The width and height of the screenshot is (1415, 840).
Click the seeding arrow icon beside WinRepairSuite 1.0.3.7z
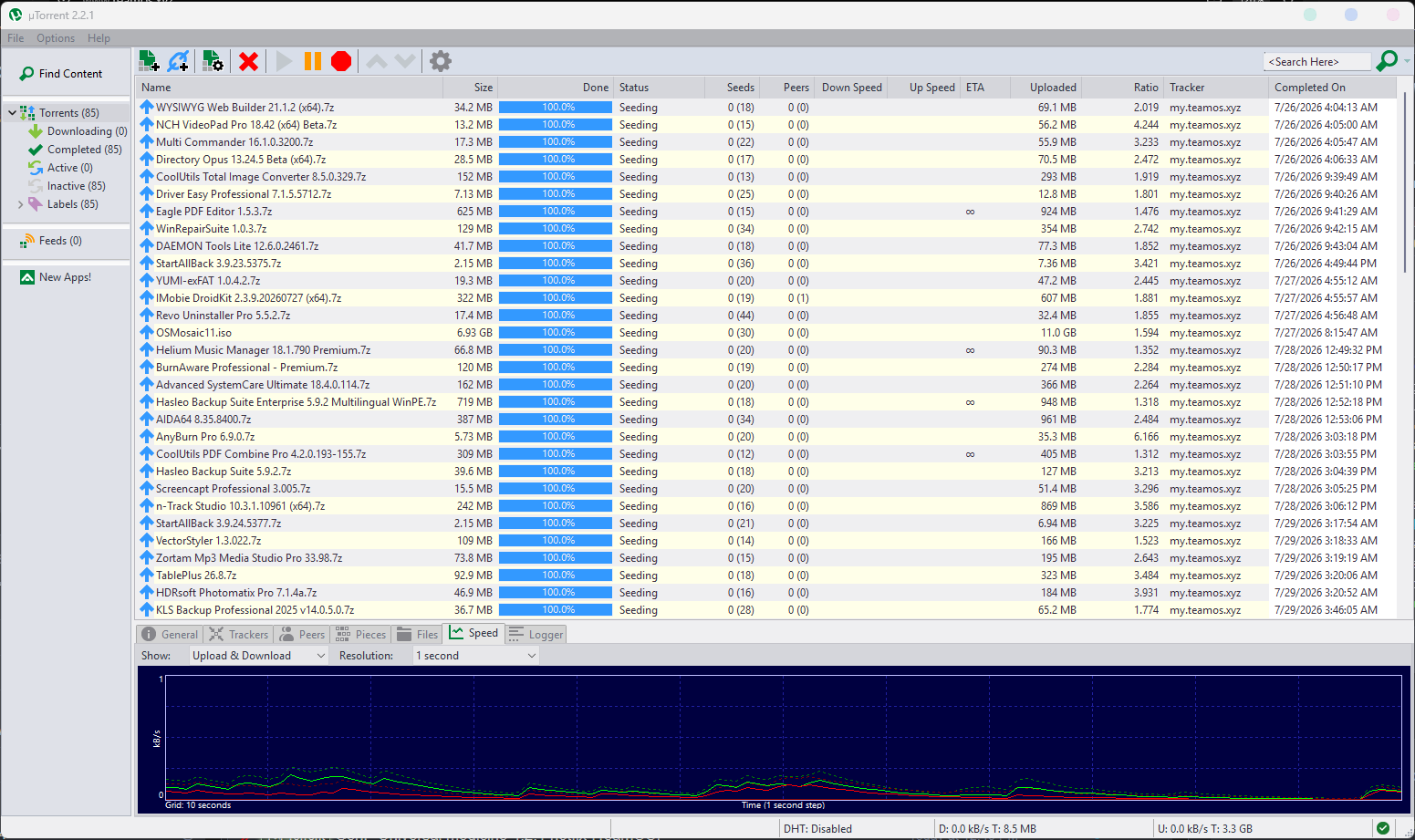(146, 229)
